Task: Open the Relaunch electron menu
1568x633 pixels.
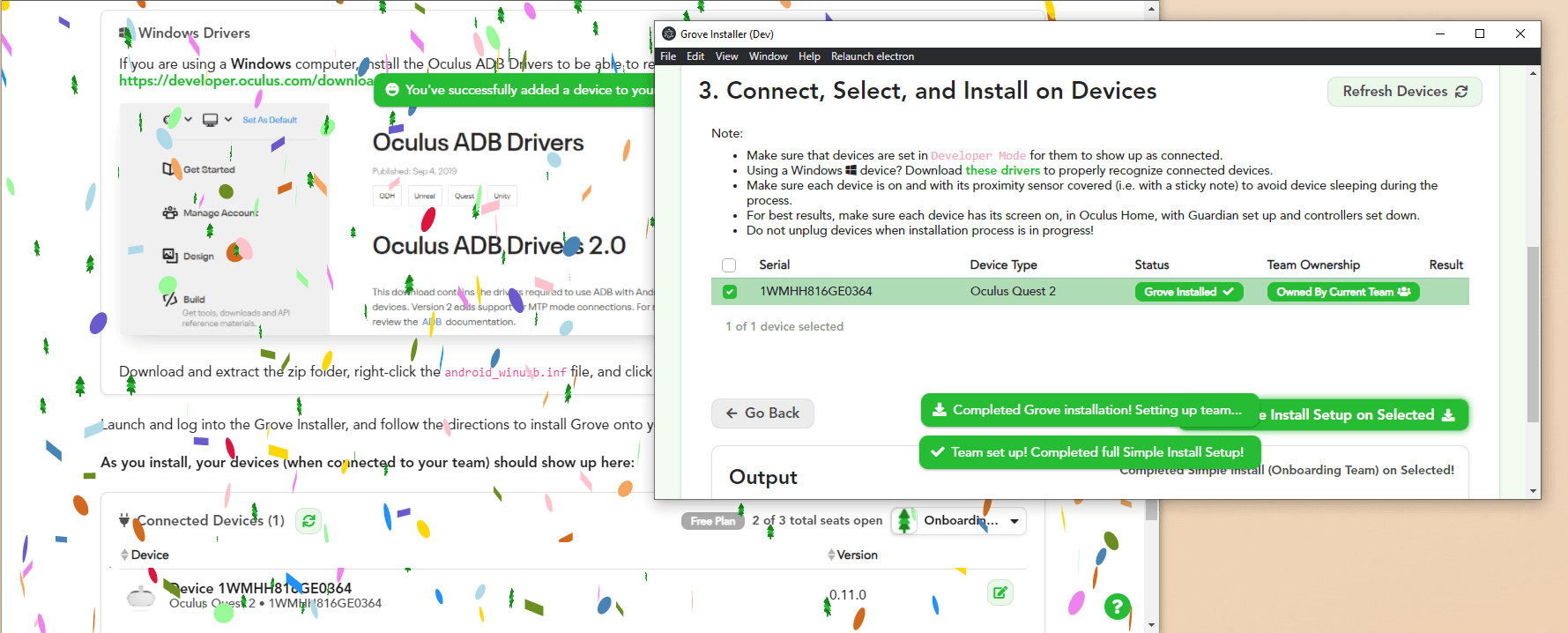Action: 872,56
